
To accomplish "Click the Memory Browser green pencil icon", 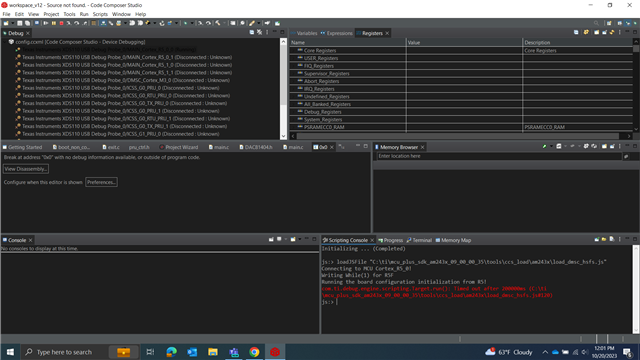I will (x=544, y=146).
